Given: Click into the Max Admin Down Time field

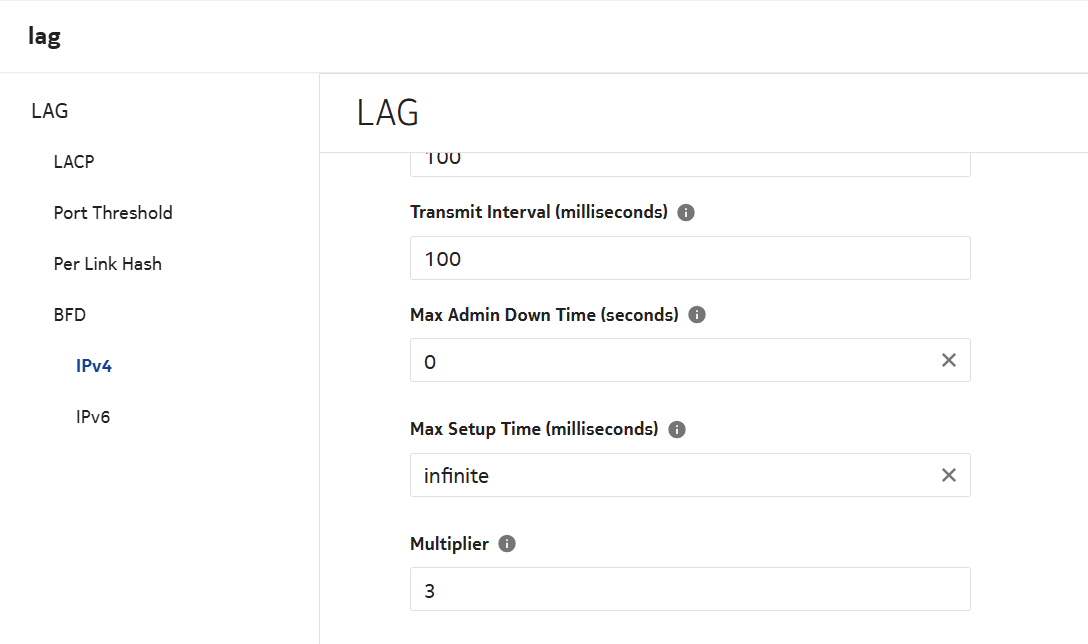Looking at the screenshot, I should point(670,361).
